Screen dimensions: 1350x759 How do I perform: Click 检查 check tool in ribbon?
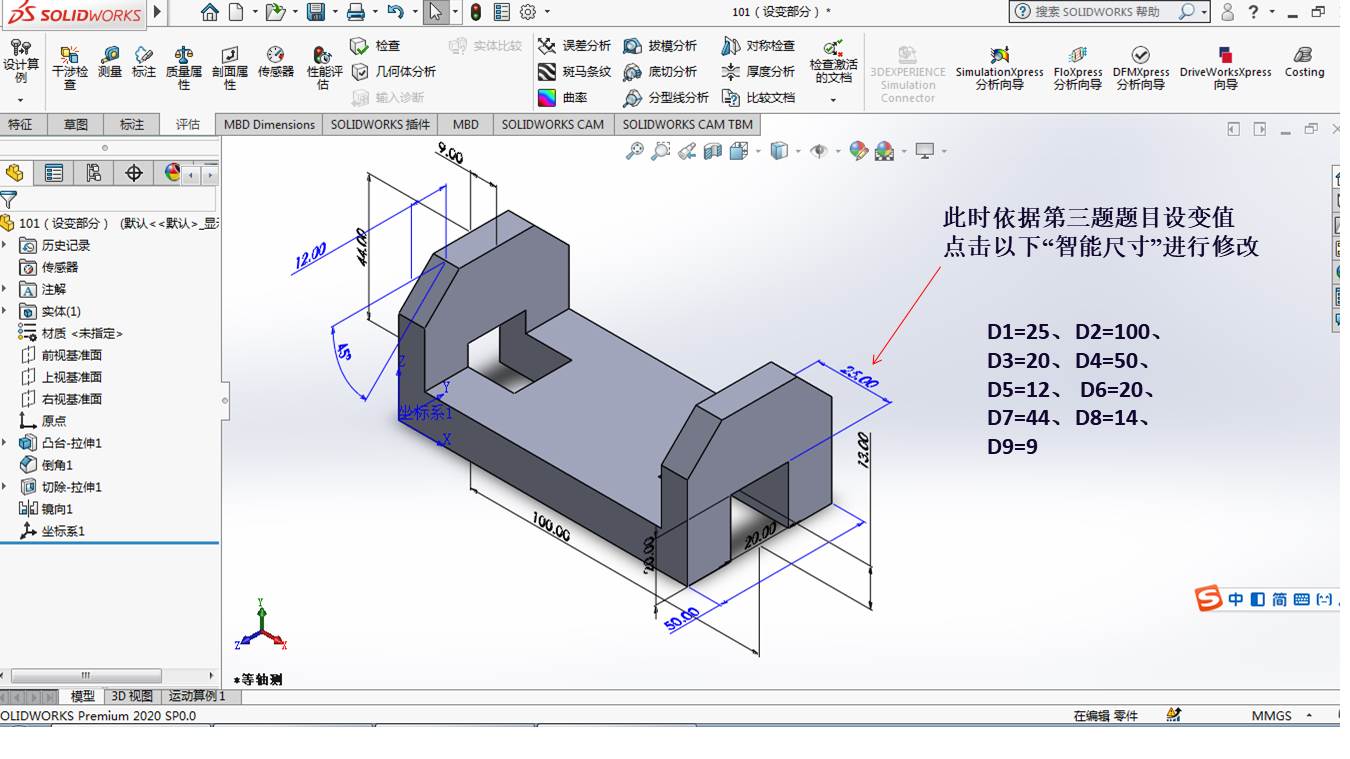376,46
